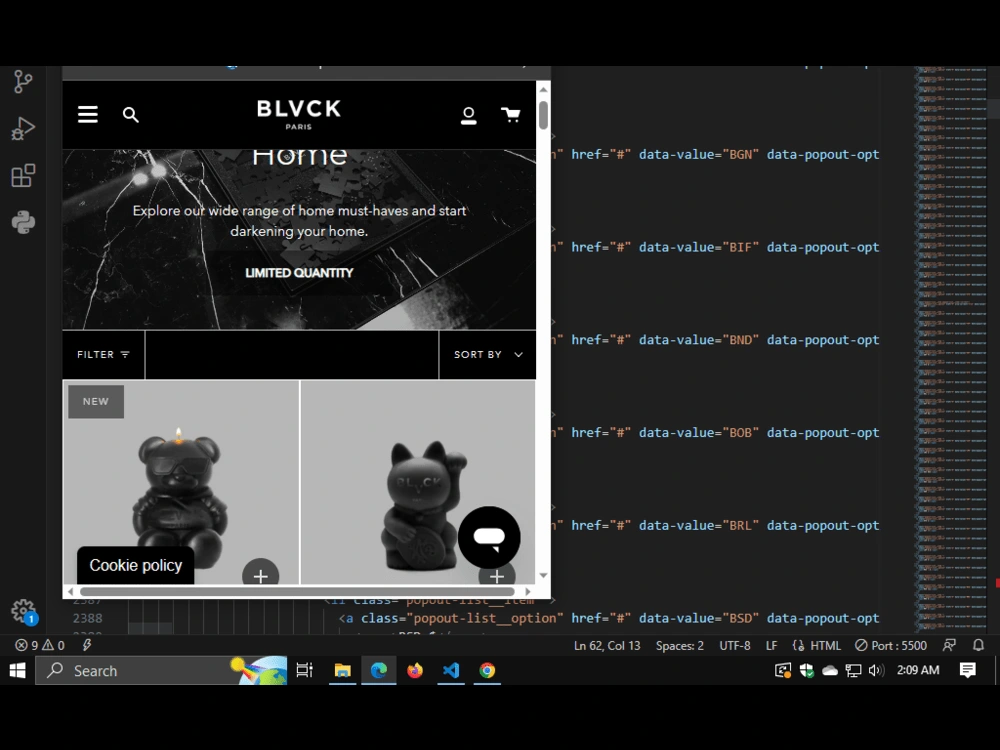Image resolution: width=1000 pixels, height=750 pixels.
Task: Open OneDrive cloud tray icon
Action: click(x=830, y=670)
